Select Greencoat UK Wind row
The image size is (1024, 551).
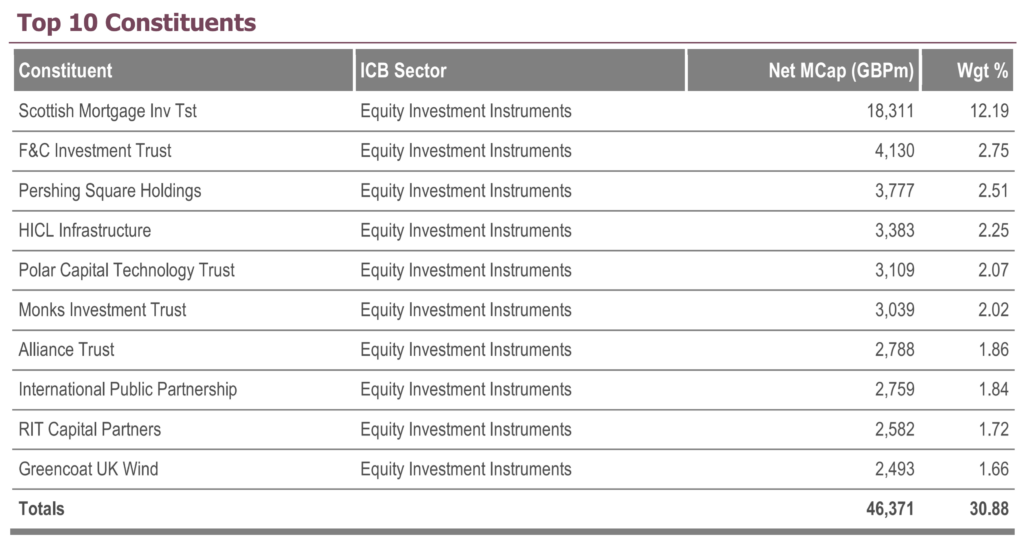(513, 469)
